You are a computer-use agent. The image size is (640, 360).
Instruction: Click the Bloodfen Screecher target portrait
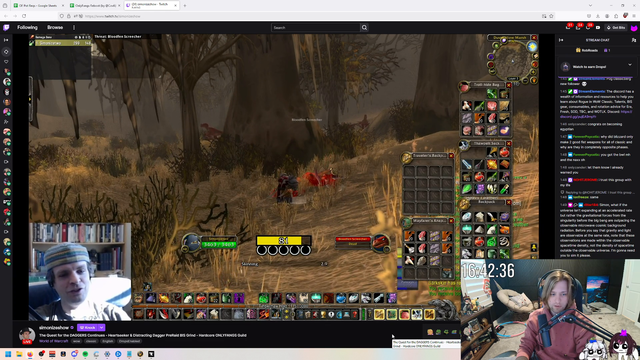(380, 243)
